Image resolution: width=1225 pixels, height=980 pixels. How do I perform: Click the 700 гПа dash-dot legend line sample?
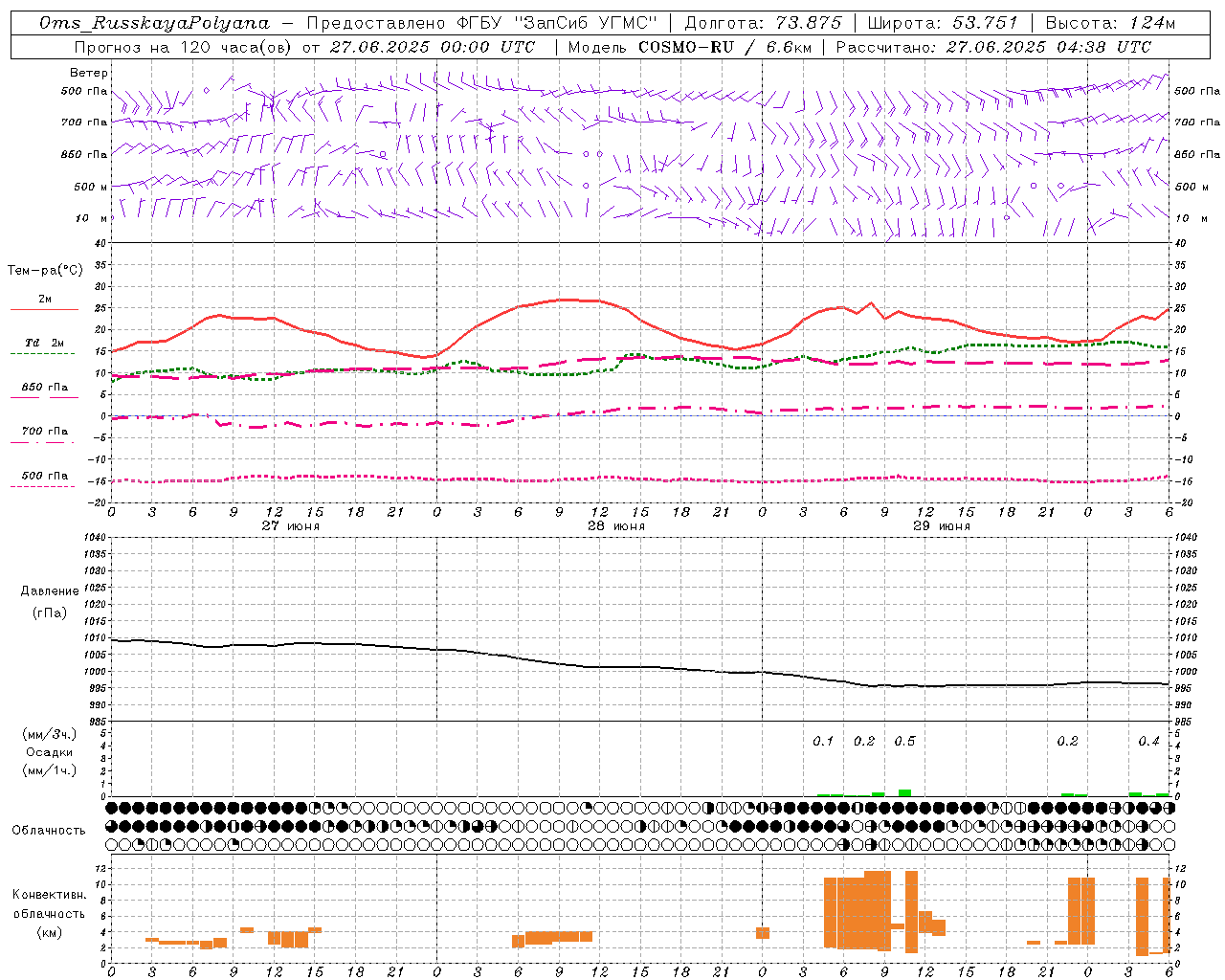[x=42, y=442]
